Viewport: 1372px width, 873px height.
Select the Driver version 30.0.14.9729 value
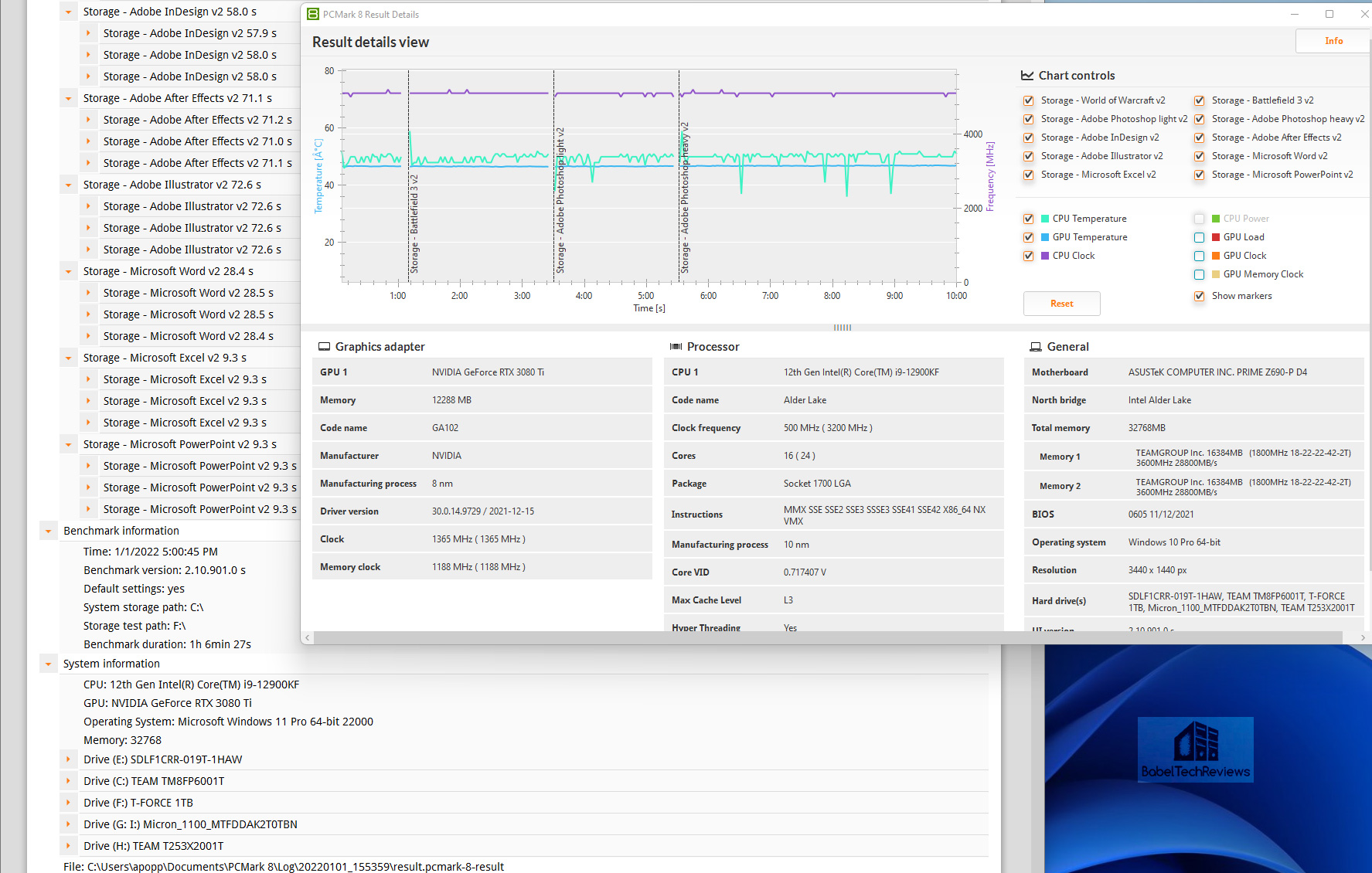[x=483, y=511]
